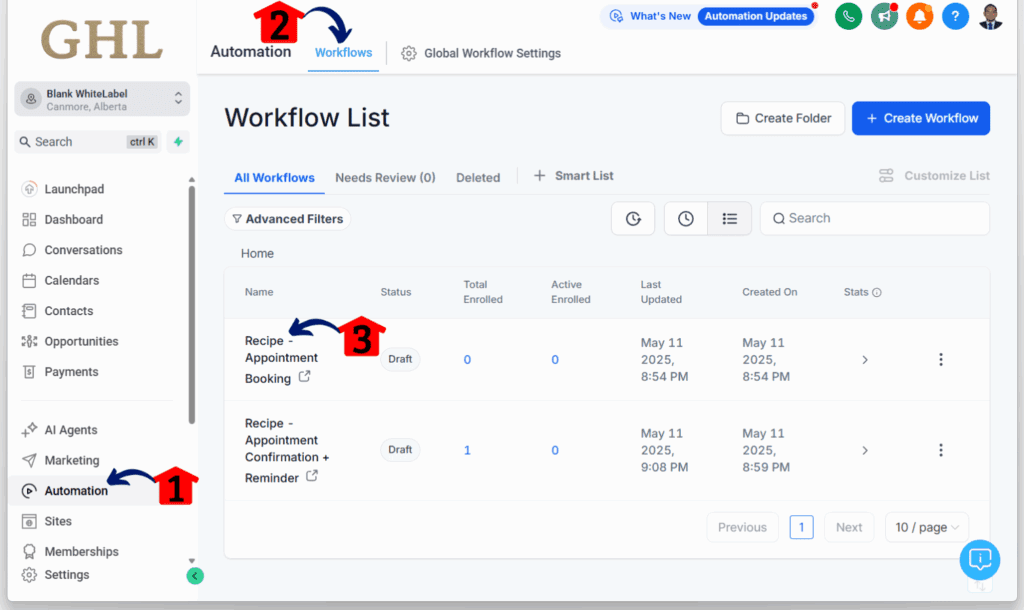
Task: Collapse the sidebar with green arrow button
Action: point(195,575)
